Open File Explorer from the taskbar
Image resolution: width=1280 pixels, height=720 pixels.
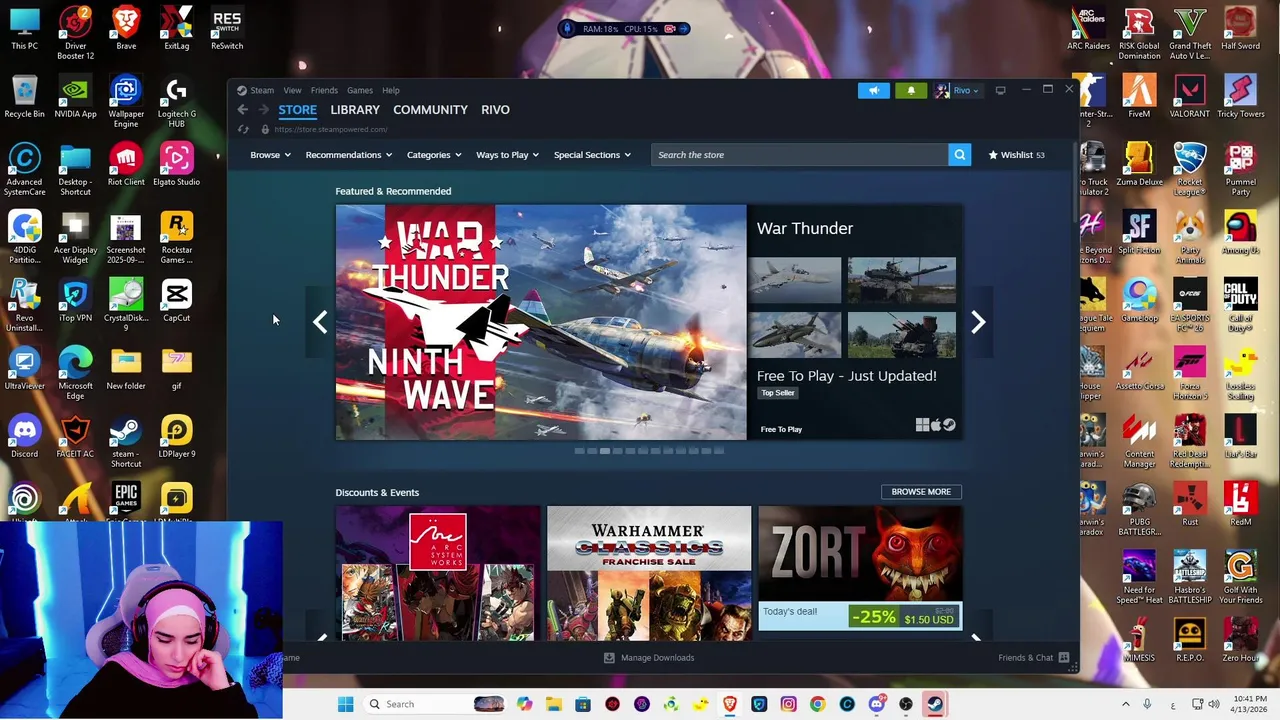(553, 704)
